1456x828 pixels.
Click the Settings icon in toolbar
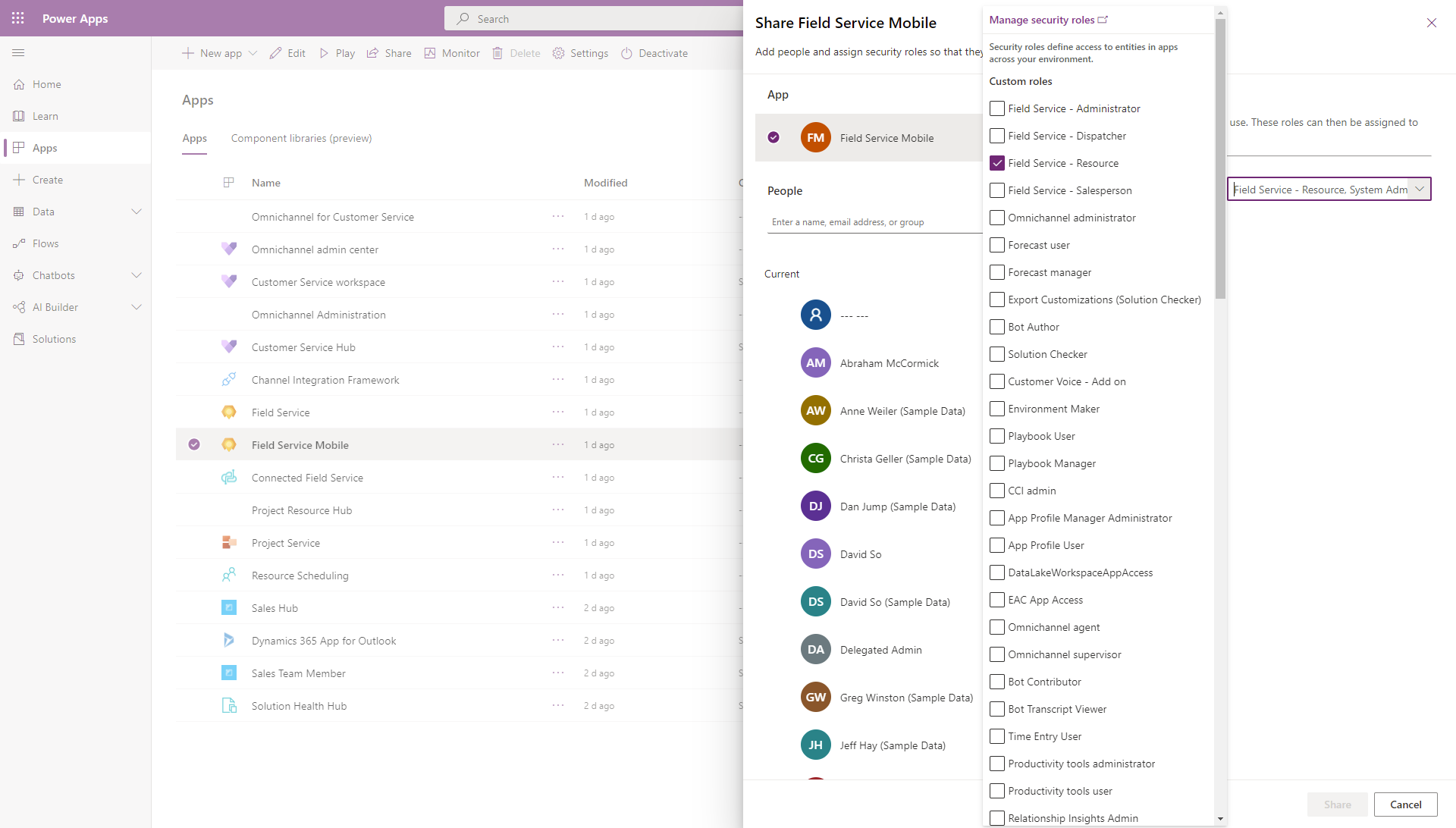[x=559, y=53]
